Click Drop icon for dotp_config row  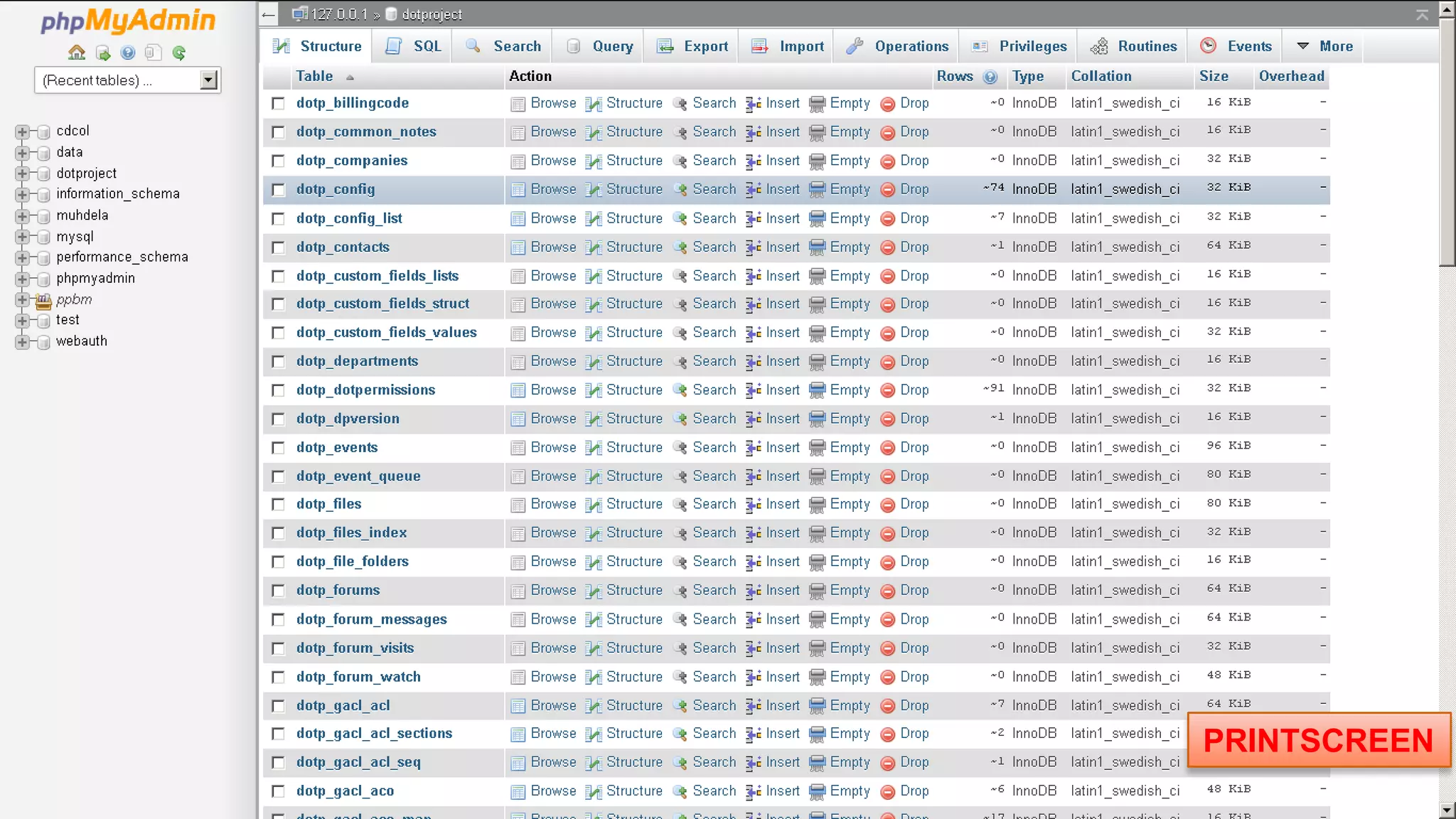(x=887, y=190)
